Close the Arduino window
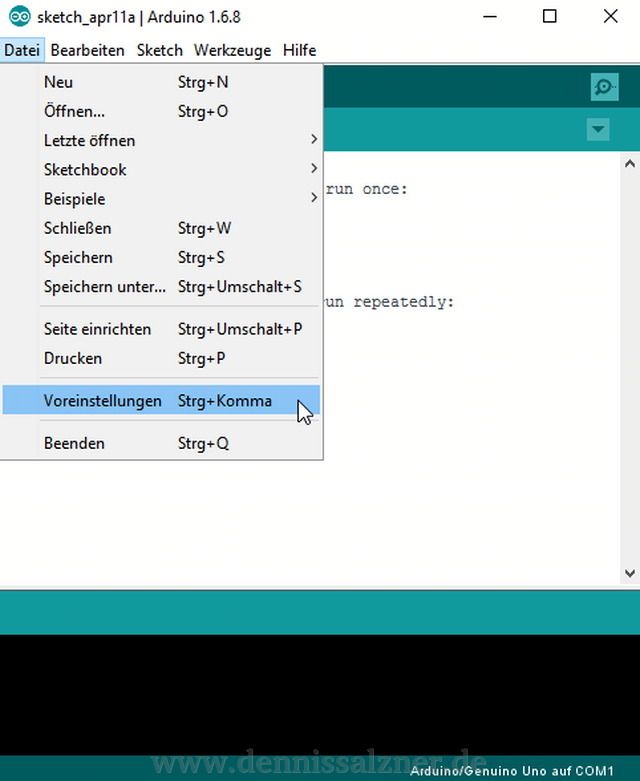The width and height of the screenshot is (640, 781). click(610, 16)
